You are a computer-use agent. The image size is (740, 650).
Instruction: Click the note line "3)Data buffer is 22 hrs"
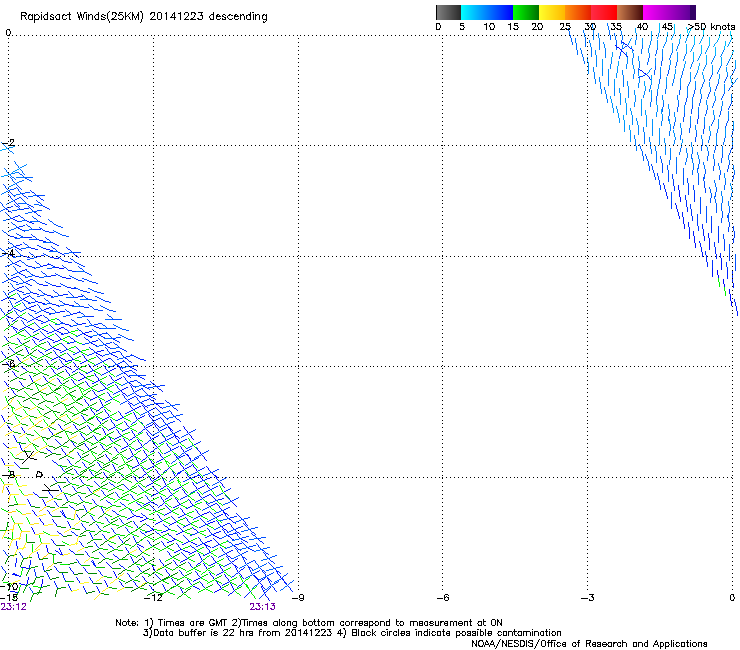click(352, 633)
